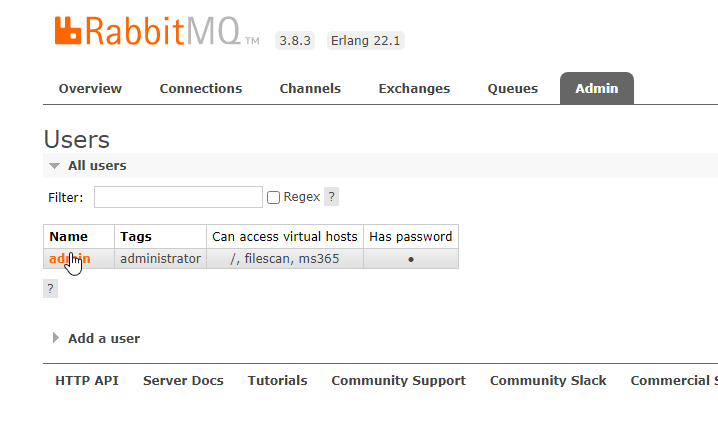Open the HTTP API link
This screenshot has height=431, width=718.
coord(87,381)
